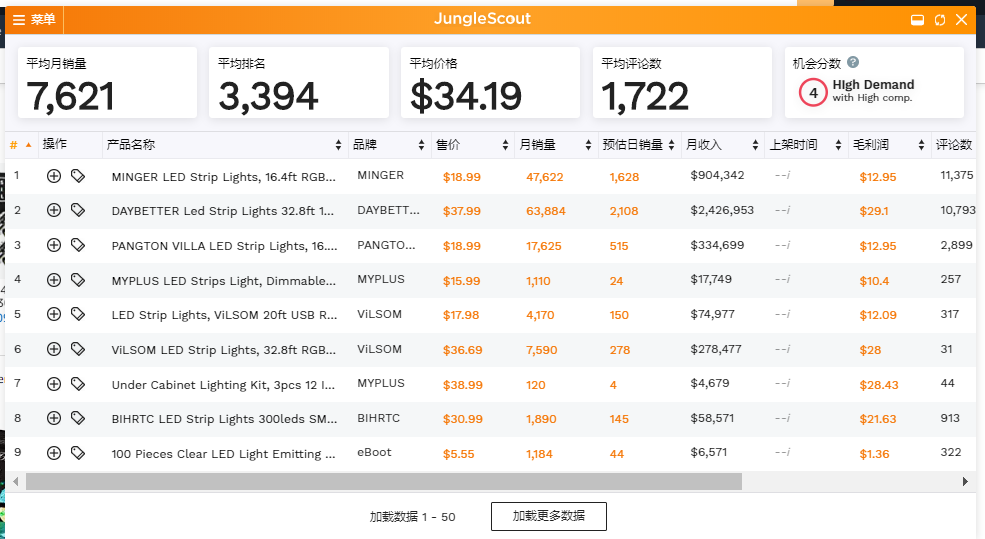This screenshot has width=985, height=539.
Task: Tag the DAYBETTER Led Strip Lights product
Action: (x=78, y=210)
